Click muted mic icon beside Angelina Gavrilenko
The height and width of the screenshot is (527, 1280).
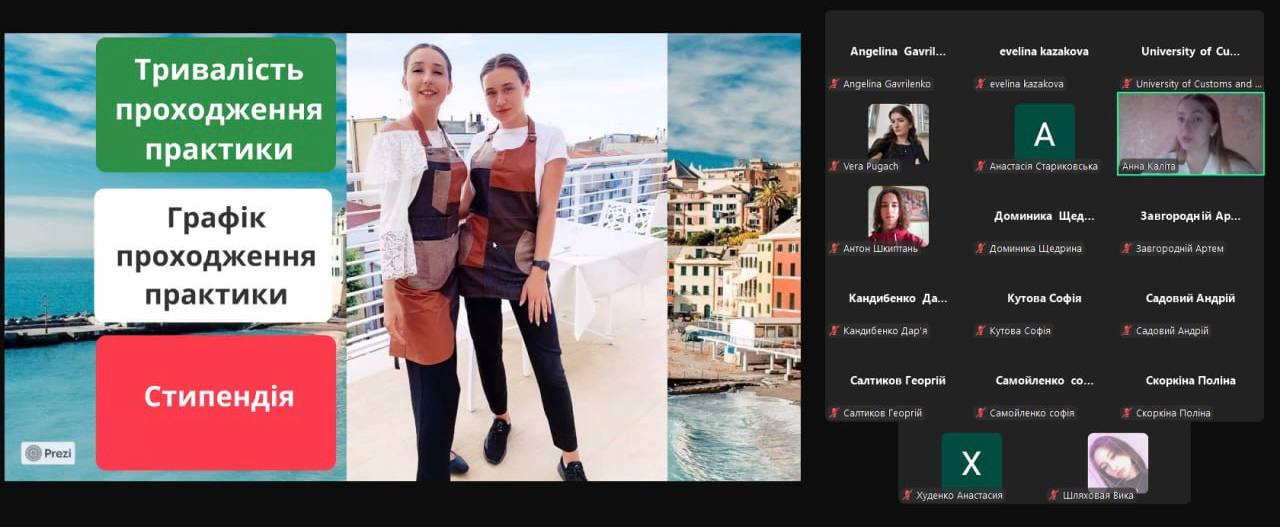(x=834, y=84)
